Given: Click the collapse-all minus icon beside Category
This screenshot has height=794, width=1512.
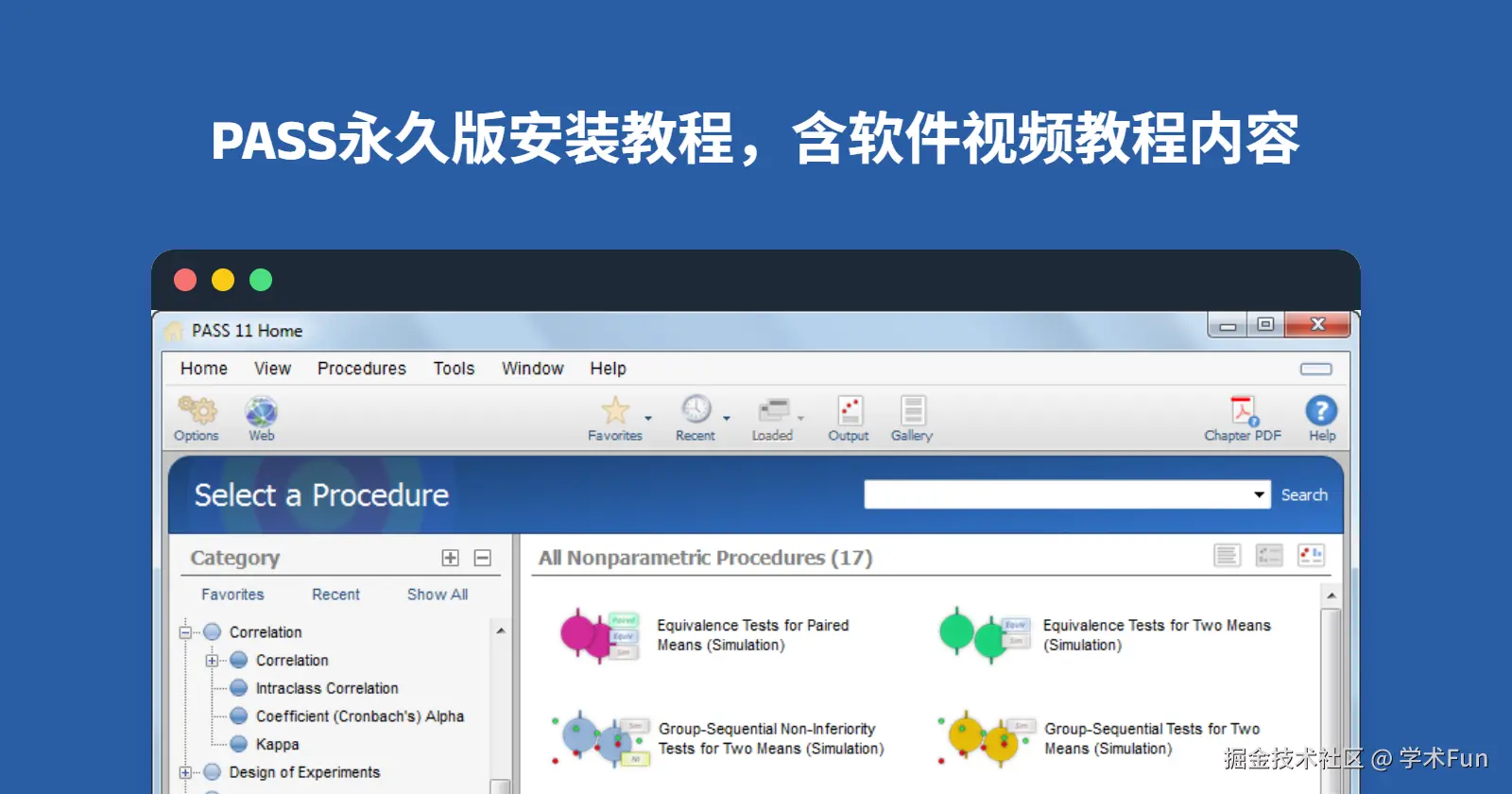Looking at the screenshot, I should [x=483, y=558].
